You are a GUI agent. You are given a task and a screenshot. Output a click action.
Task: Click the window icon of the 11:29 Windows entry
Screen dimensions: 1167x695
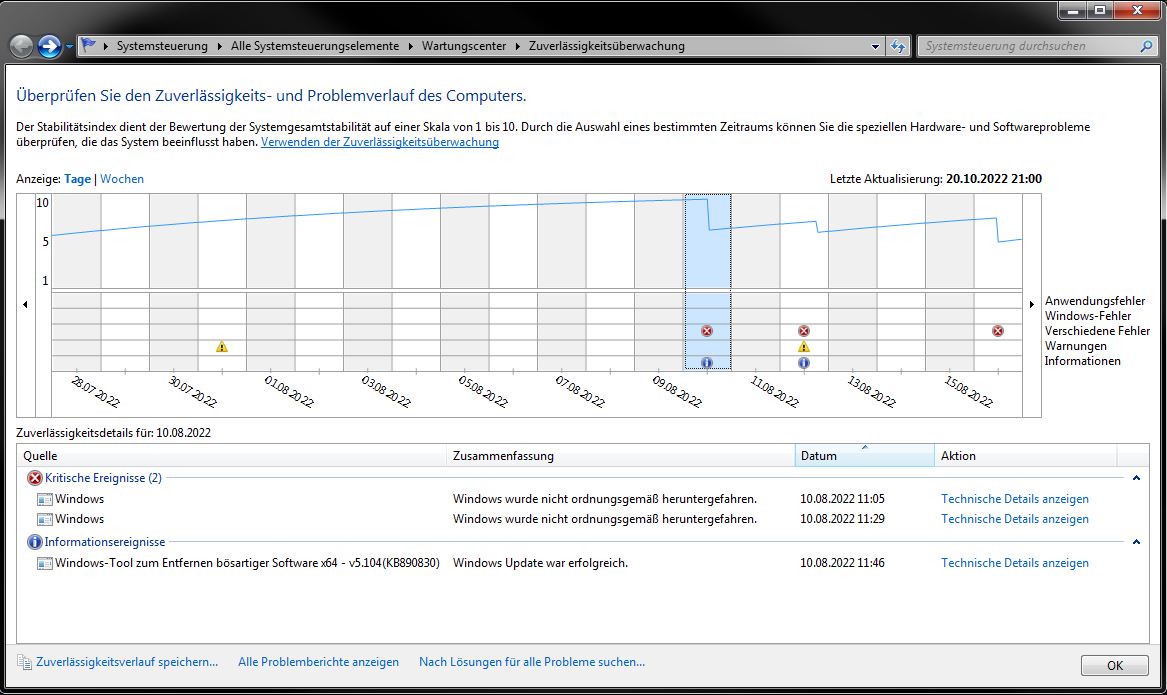45,519
